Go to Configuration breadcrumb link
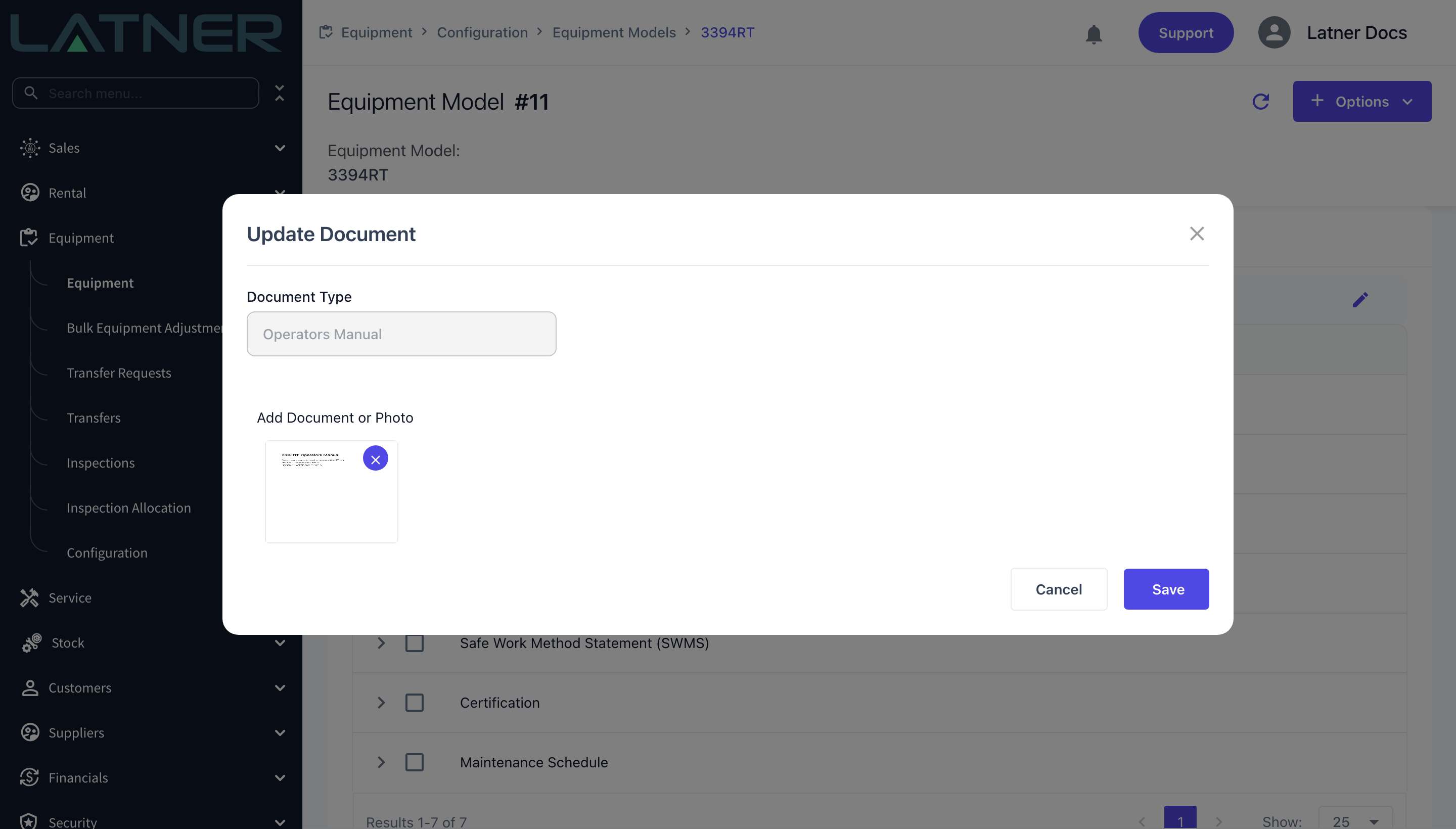 point(482,32)
